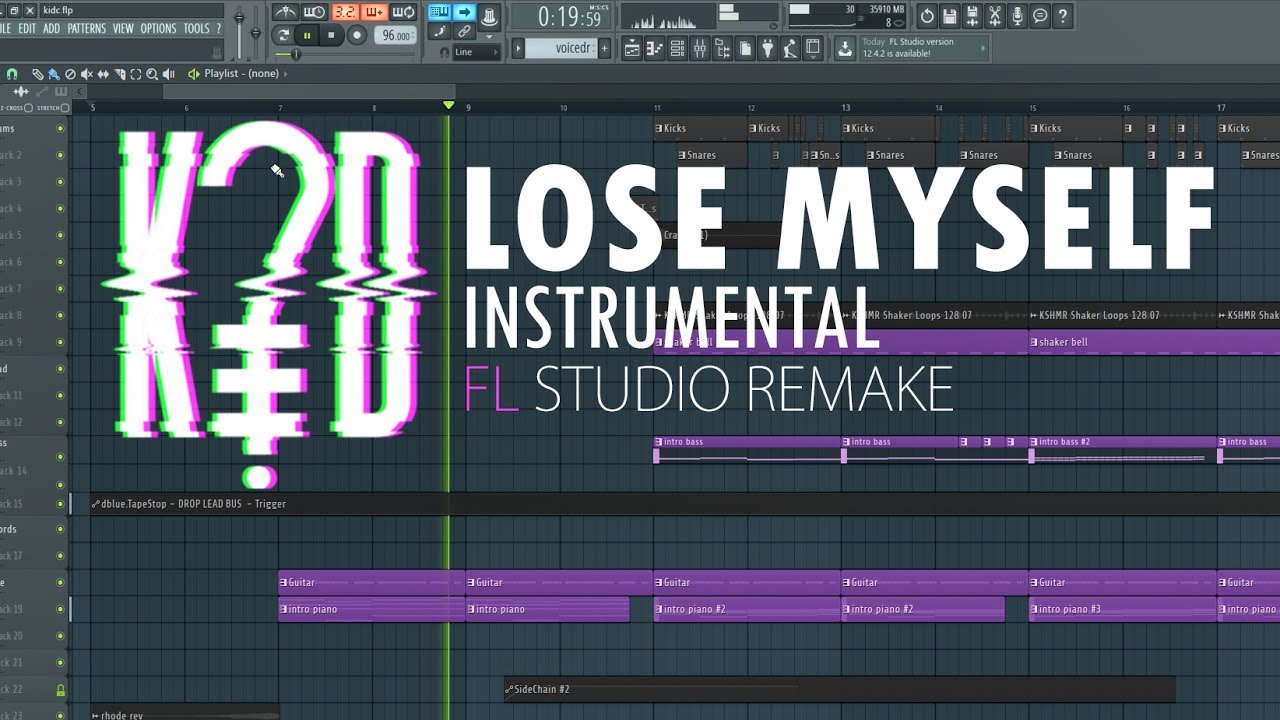Select the playlist Delete tool

coord(70,74)
